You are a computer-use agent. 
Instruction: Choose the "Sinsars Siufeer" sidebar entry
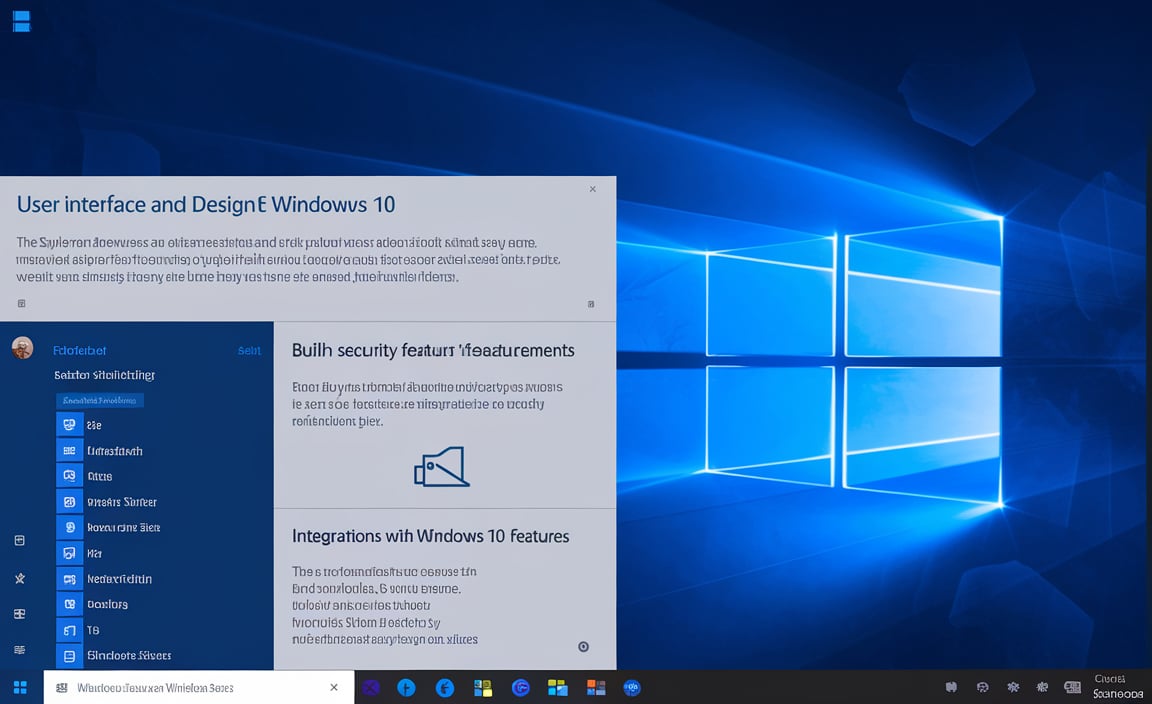121,502
